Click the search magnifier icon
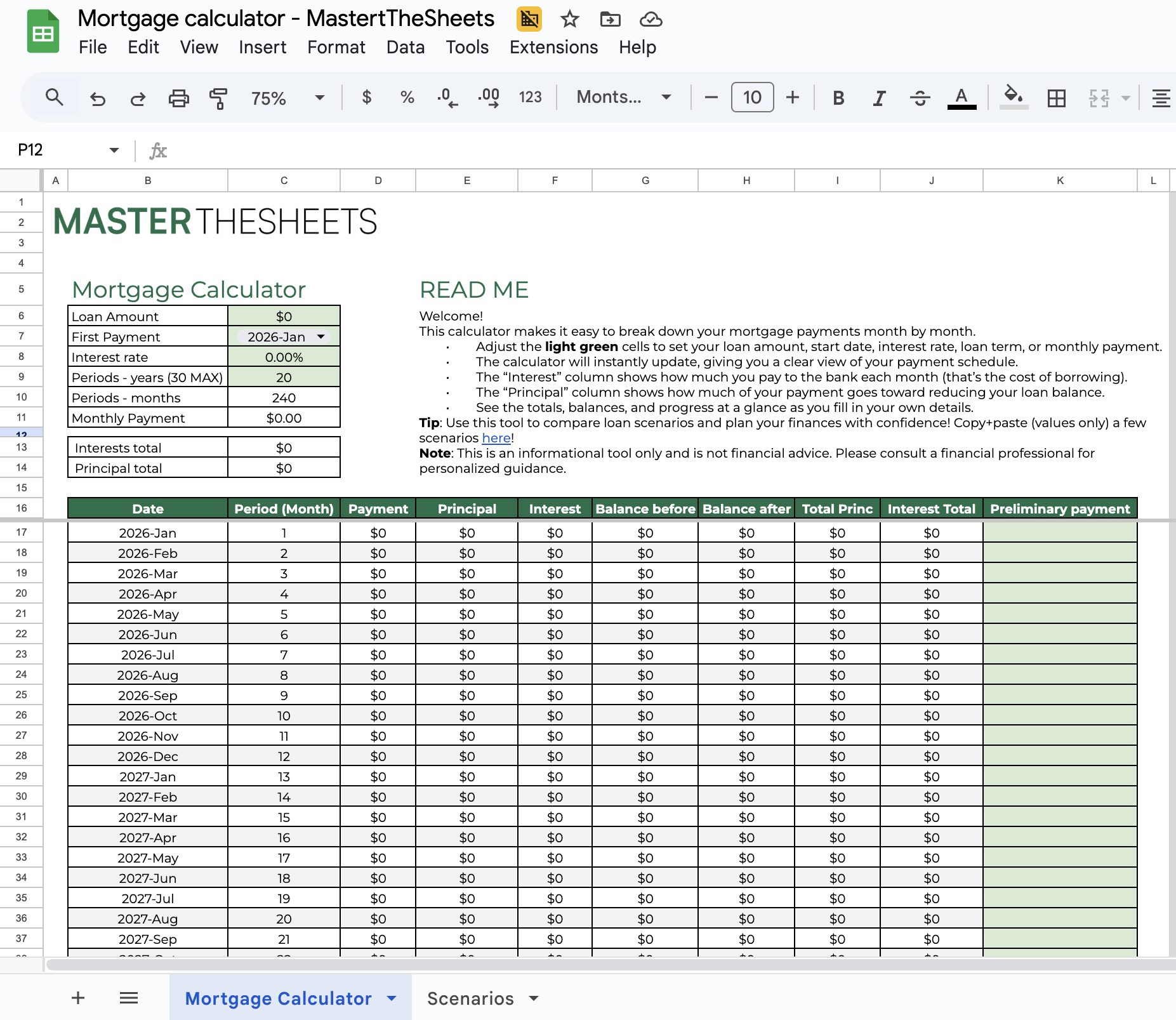 (55, 98)
